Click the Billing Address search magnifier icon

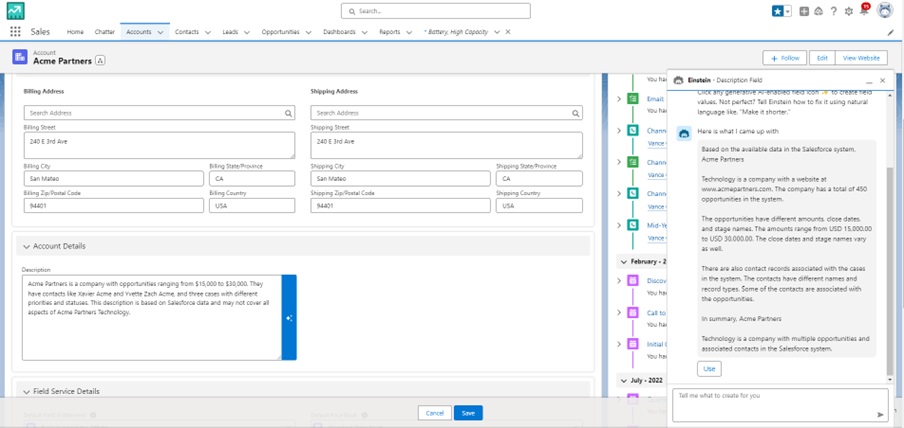(x=288, y=114)
